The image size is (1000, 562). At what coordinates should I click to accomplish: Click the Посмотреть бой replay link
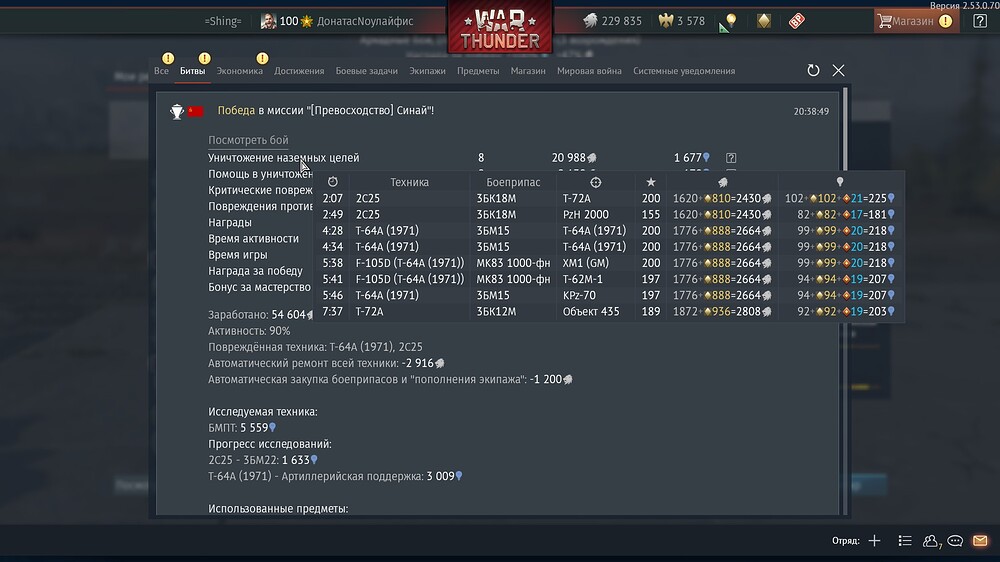pos(248,140)
